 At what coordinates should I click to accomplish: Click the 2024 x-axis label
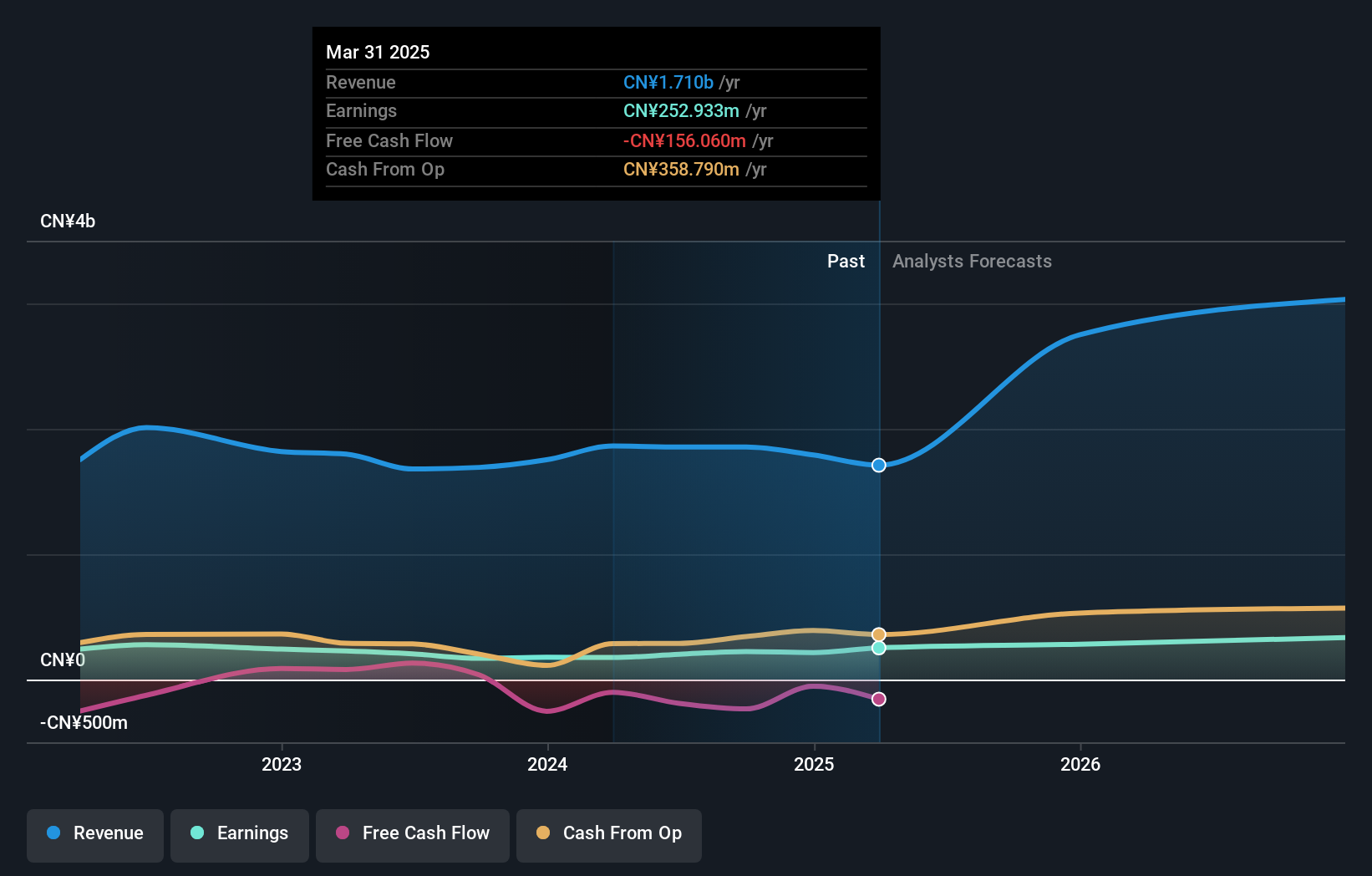[547, 764]
